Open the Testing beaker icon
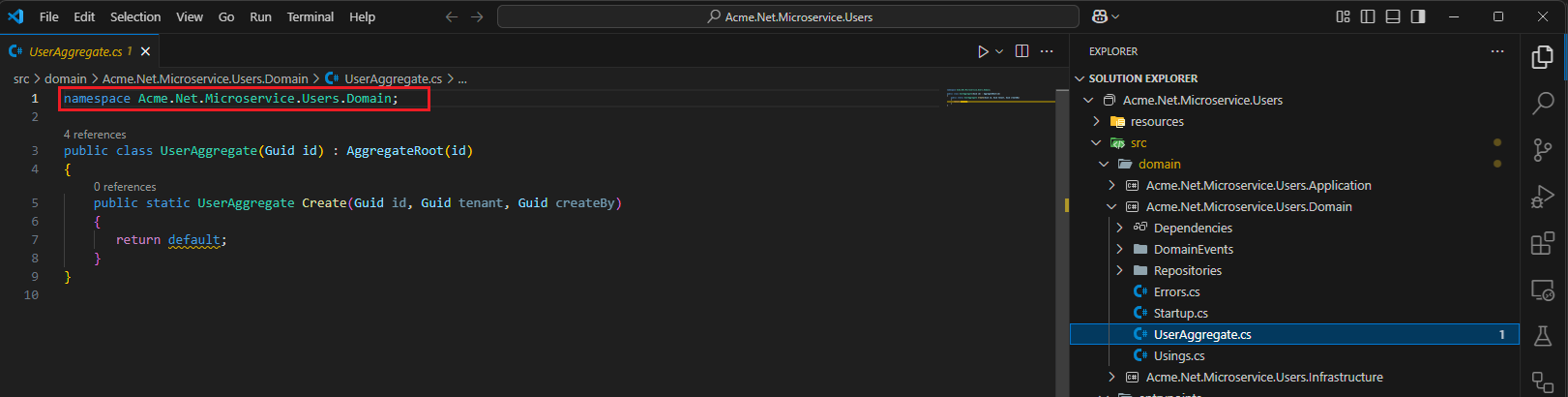 [x=1543, y=336]
